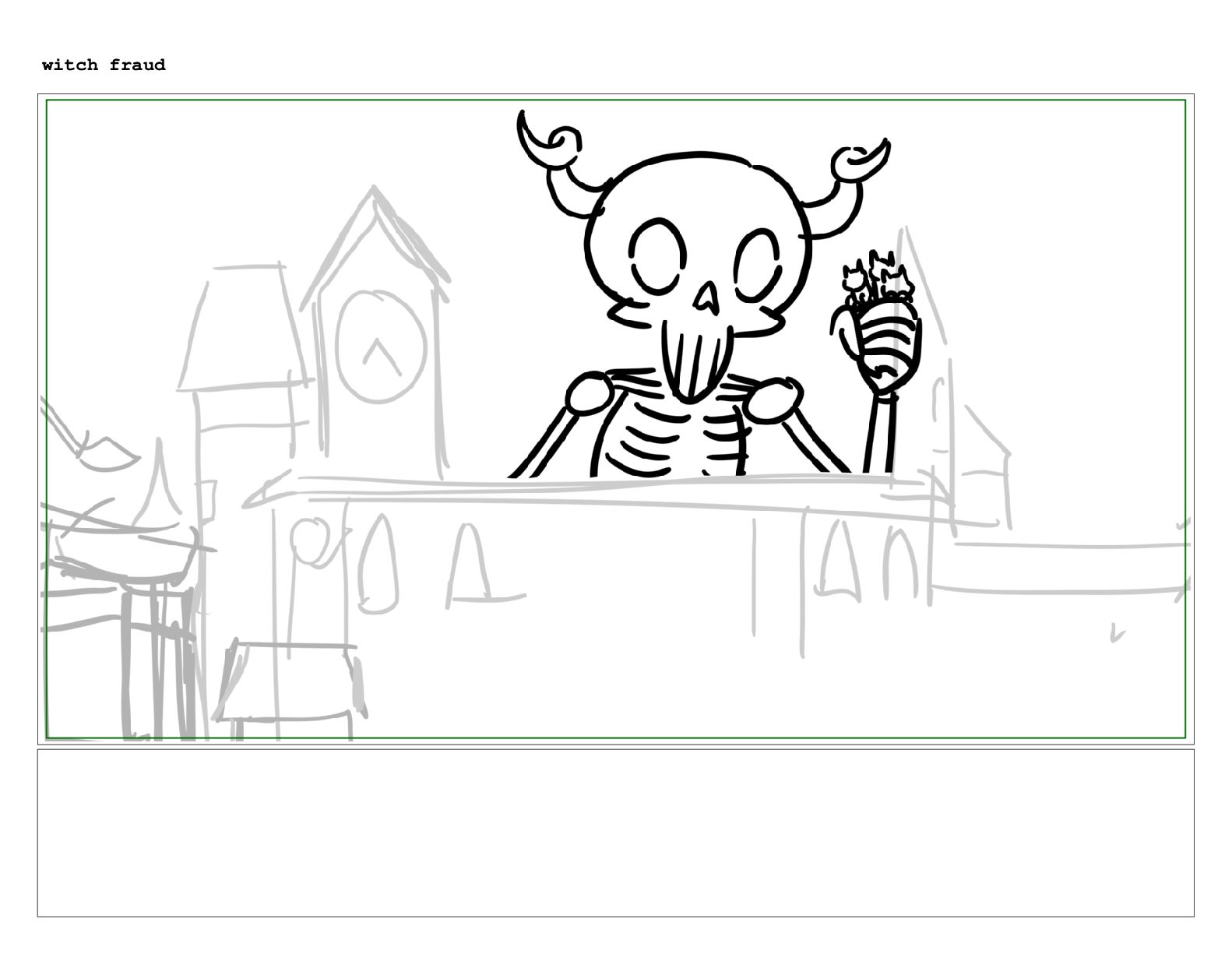Click the skeleton's left shoulder joint
Image resolution: width=1232 pixels, height=954 pixels.
(x=590, y=394)
